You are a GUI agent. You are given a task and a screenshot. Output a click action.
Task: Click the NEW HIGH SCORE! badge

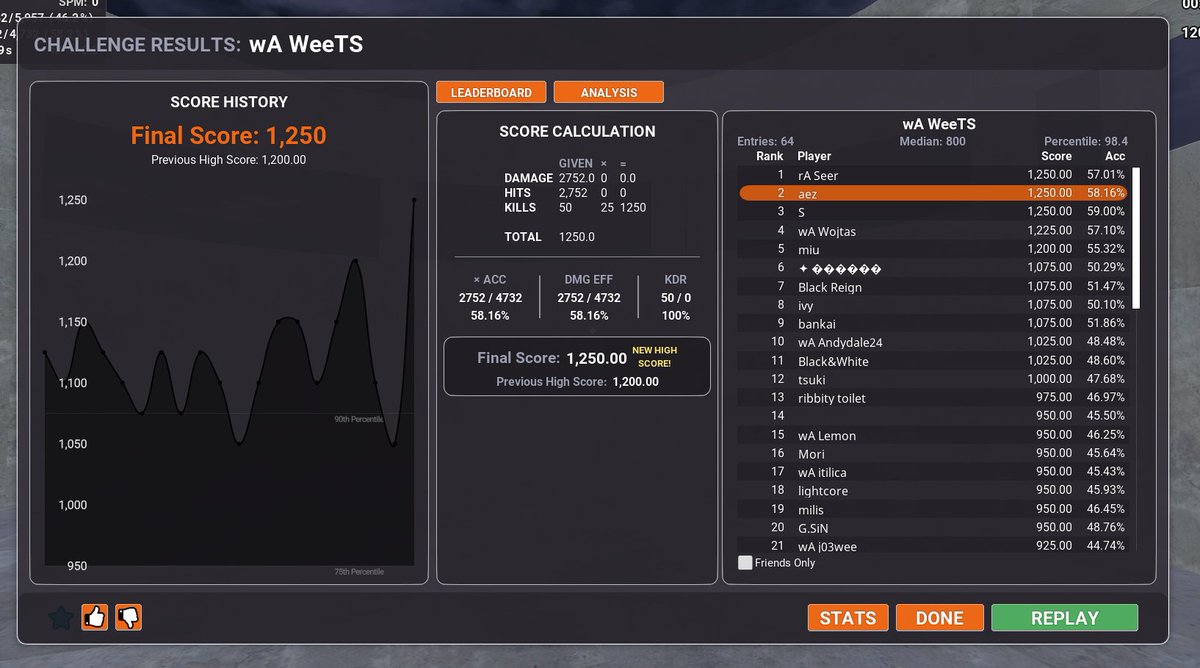click(655, 357)
